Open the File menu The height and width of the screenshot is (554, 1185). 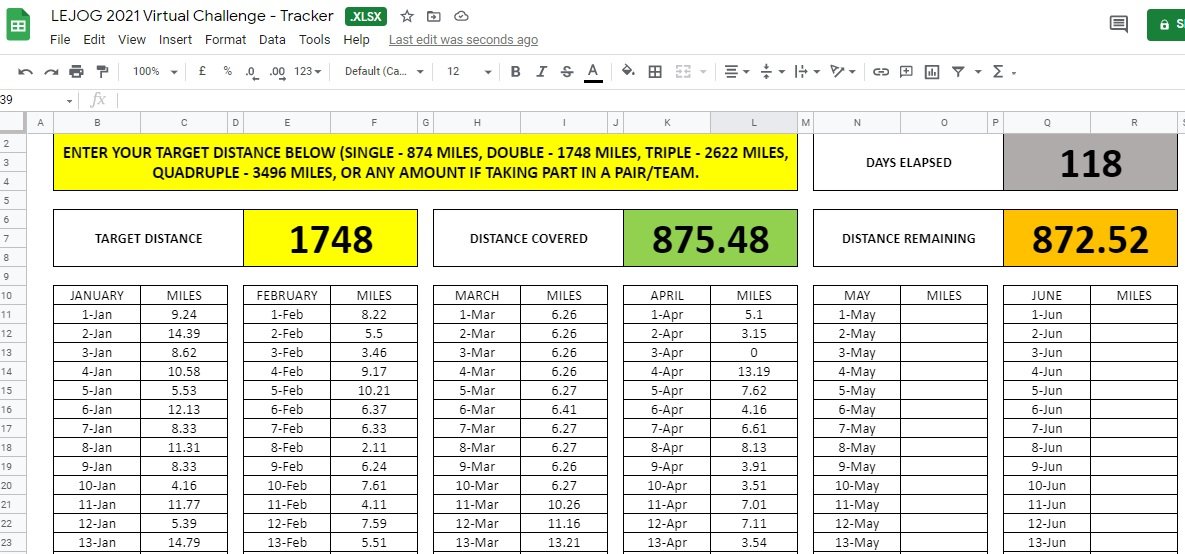(x=60, y=39)
